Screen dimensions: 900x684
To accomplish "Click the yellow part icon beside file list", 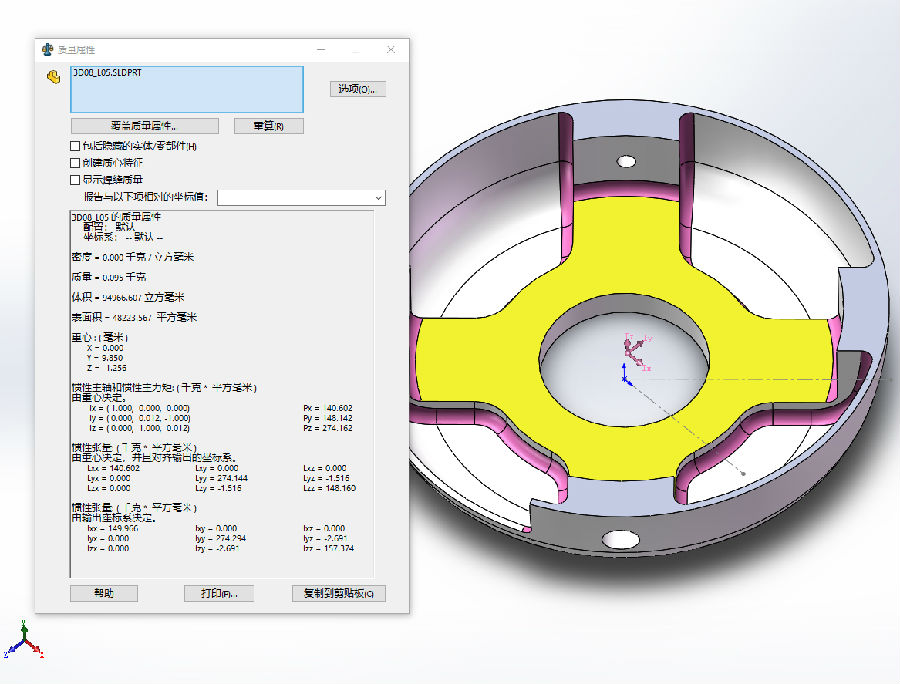I will 53,77.
